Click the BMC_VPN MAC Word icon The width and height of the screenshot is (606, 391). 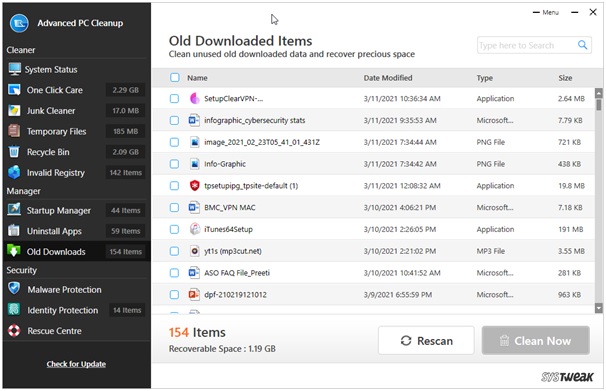194,207
